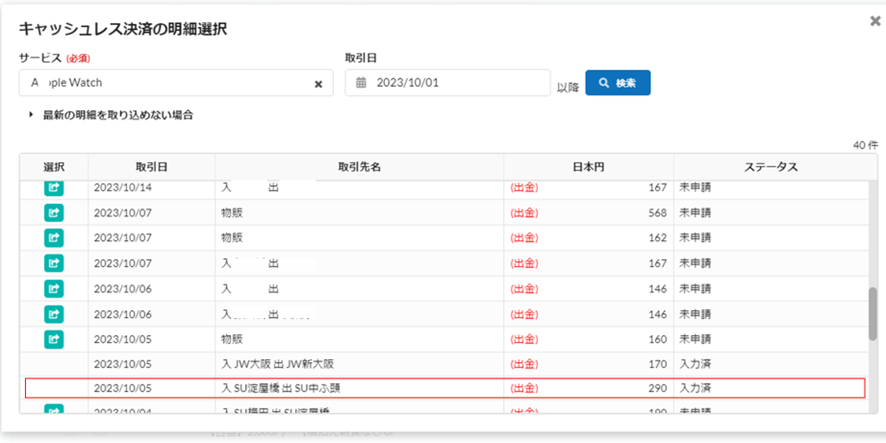Screen dimensions: 886x443
Task: Choose select icon for 2023/10/07 167 yen row
Action: click(54, 263)
